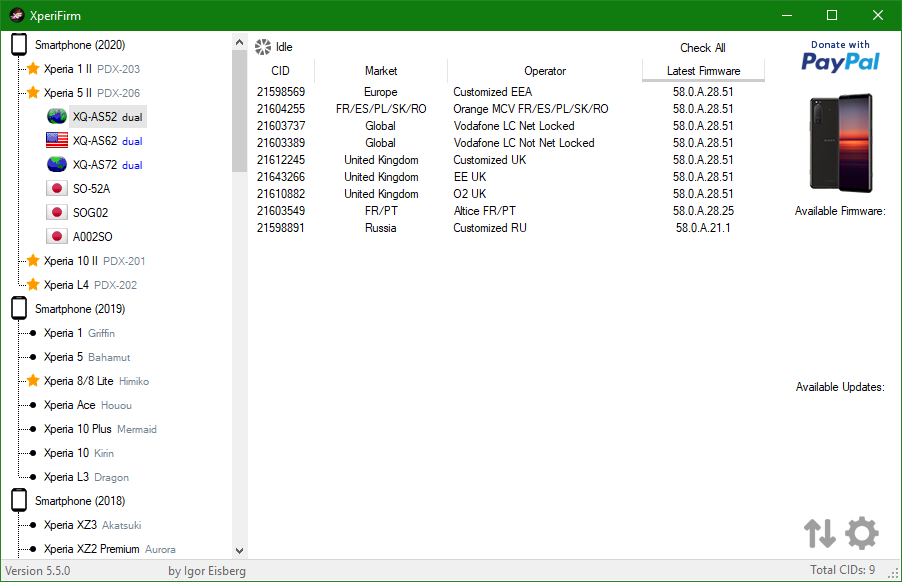Click the phone icon of Smartphone (2018)
Viewport: 902px width, 582px height.
[x=19, y=500]
